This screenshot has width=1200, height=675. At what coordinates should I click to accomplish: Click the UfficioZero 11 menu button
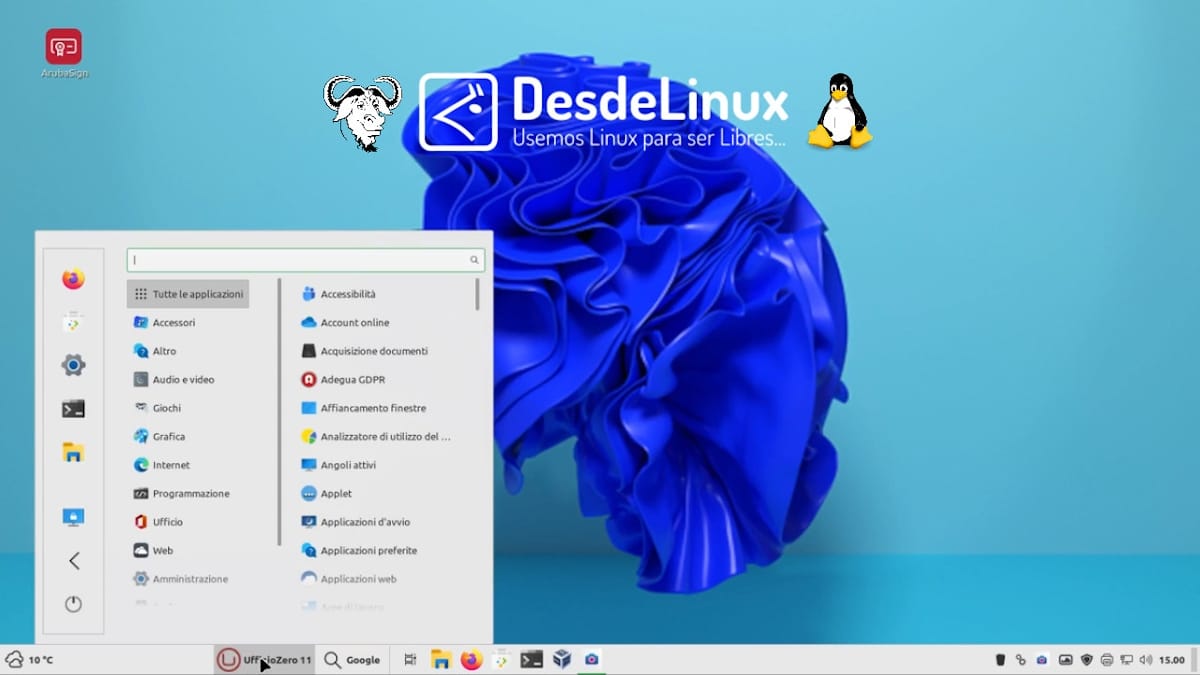265,660
